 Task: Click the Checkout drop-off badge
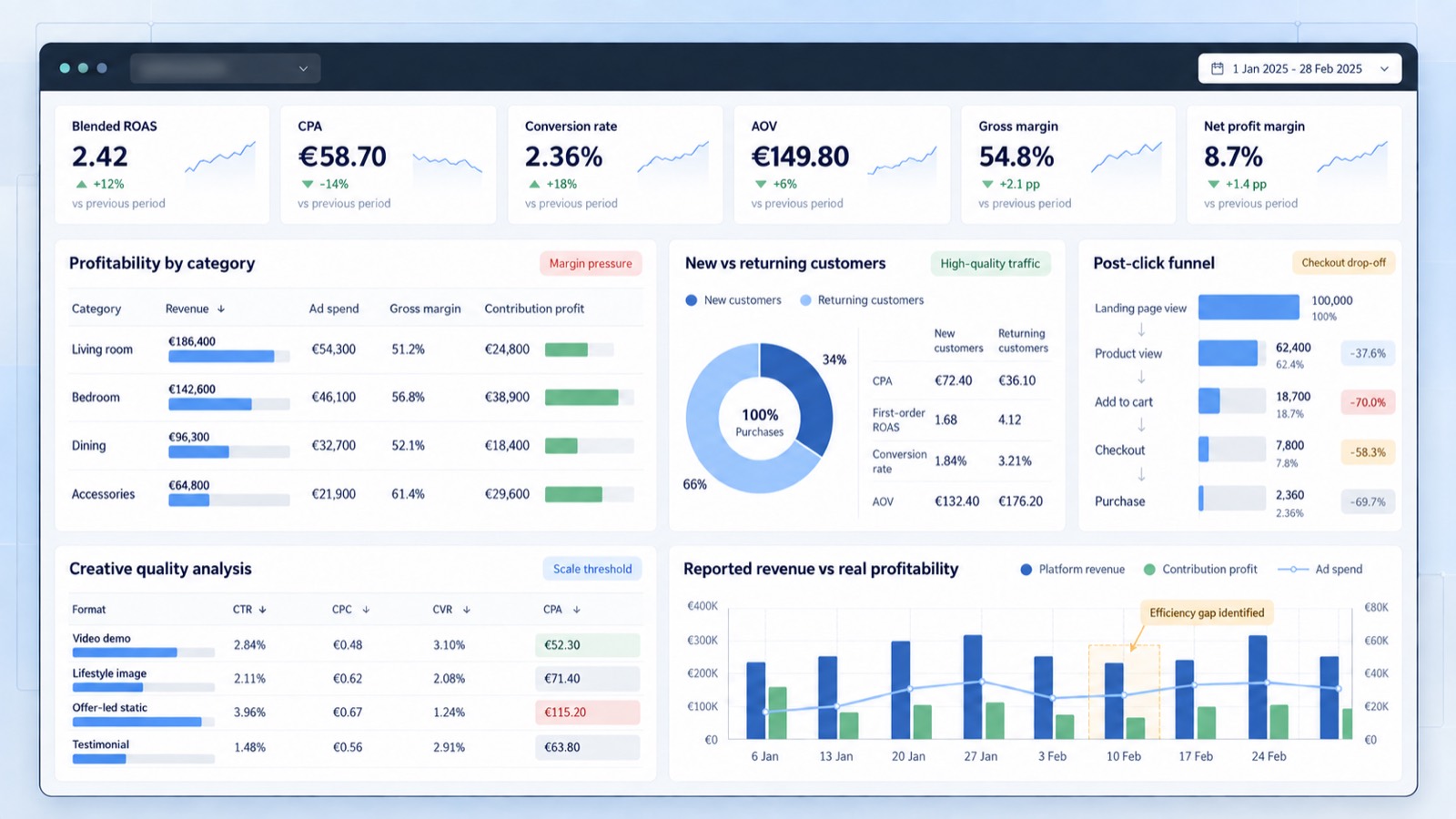(x=1343, y=263)
